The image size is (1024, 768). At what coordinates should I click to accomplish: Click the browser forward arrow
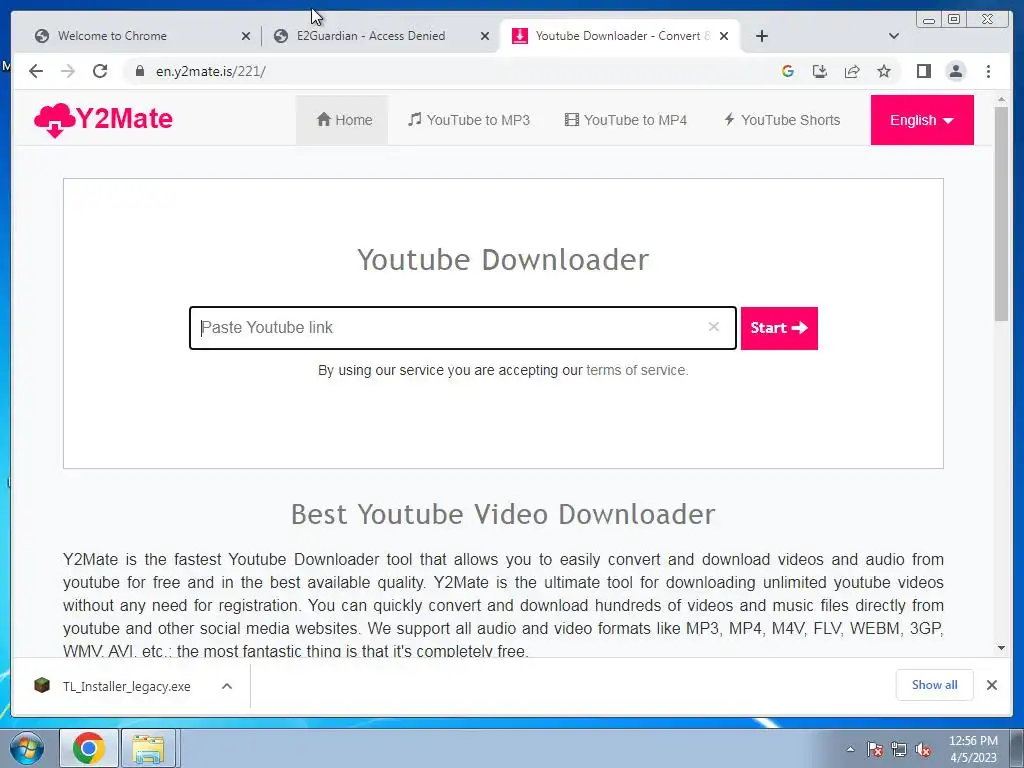point(68,71)
